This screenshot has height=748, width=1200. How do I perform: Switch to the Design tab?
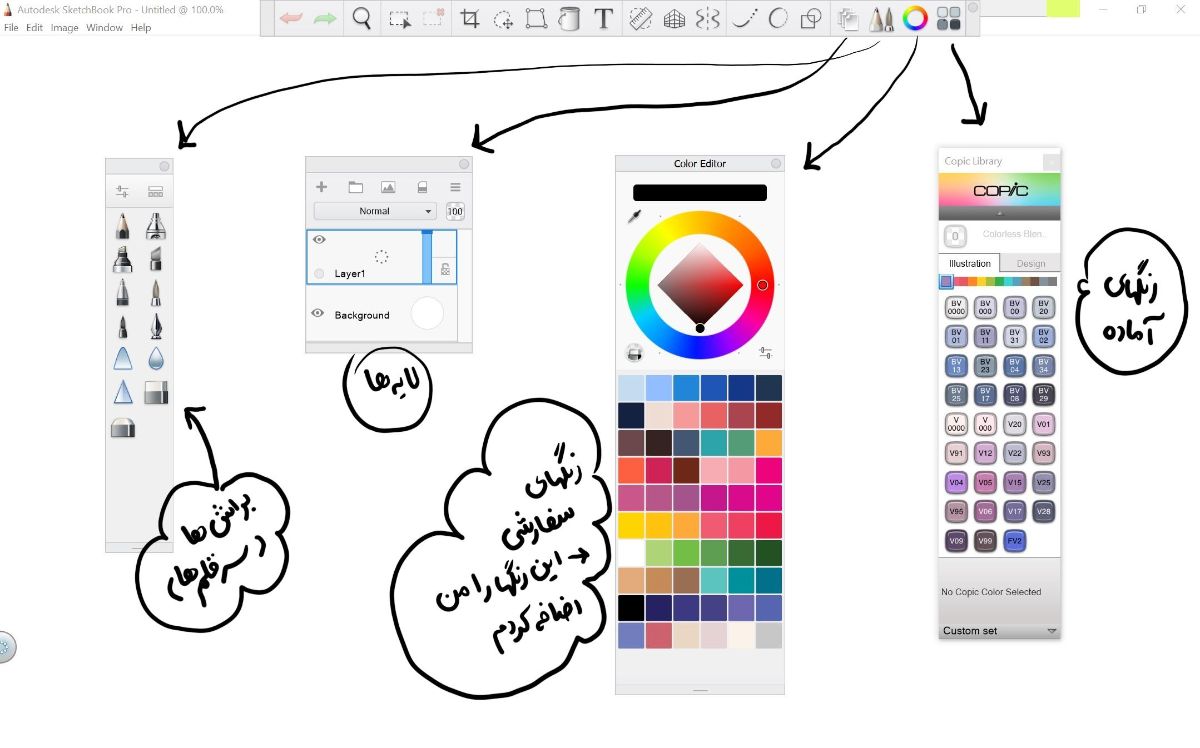[x=1030, y=264]
